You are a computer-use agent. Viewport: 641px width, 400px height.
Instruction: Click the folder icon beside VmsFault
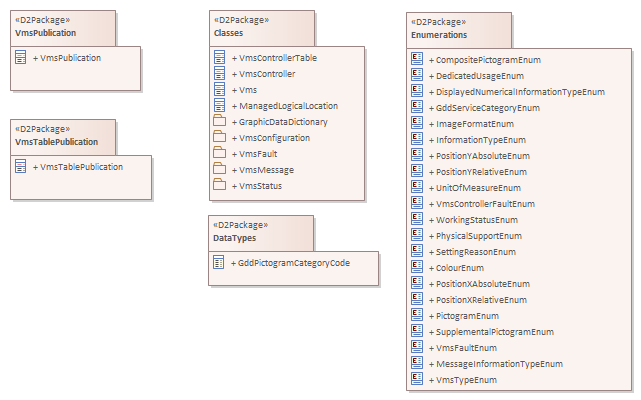220,154
